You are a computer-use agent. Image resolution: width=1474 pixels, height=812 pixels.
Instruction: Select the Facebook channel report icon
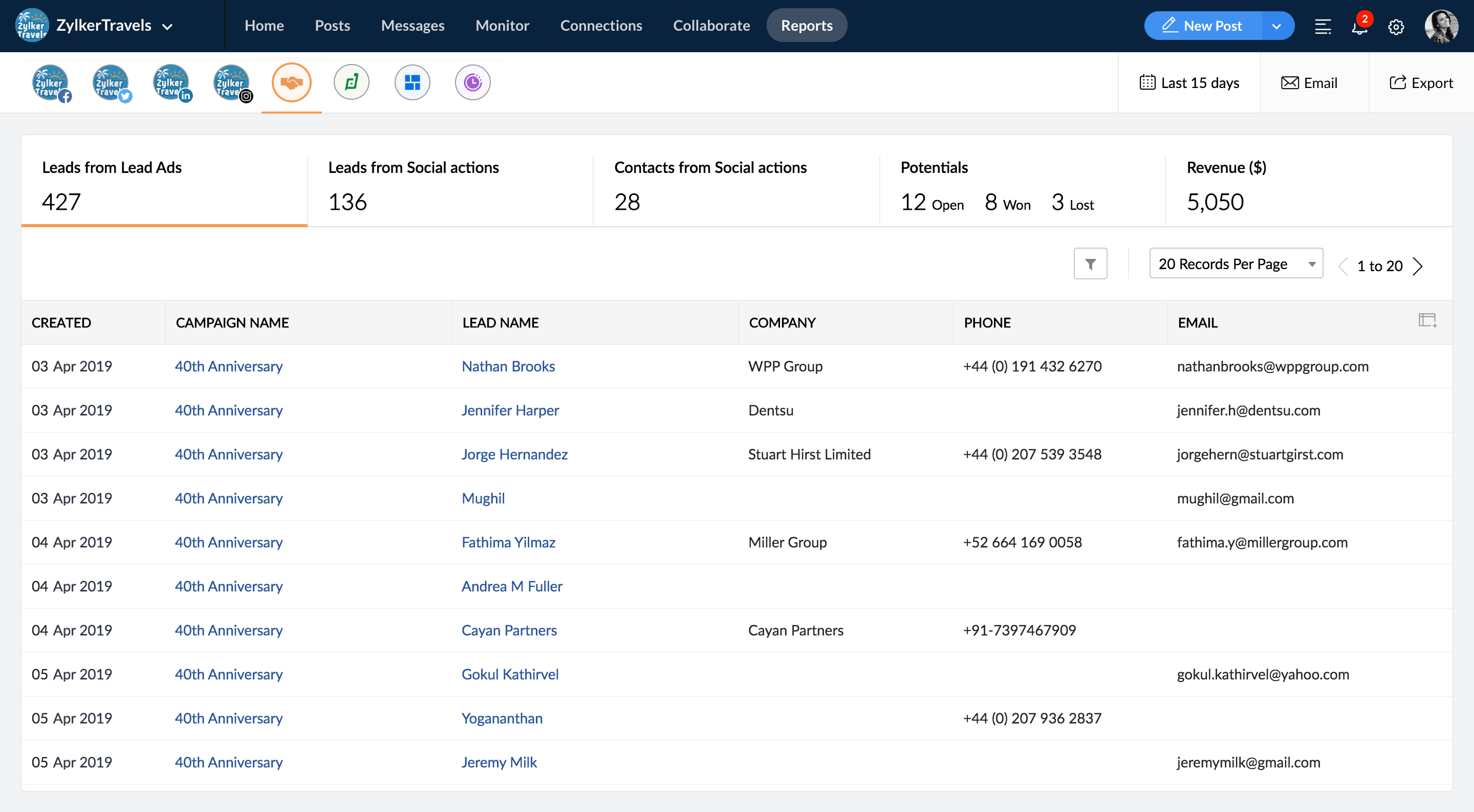click(50, 82)
